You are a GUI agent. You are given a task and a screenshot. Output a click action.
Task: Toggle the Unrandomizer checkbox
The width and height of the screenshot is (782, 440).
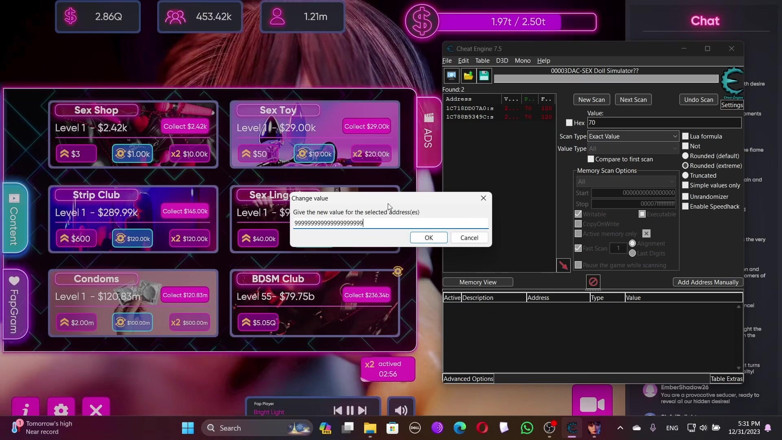click(x=685, y=197)
